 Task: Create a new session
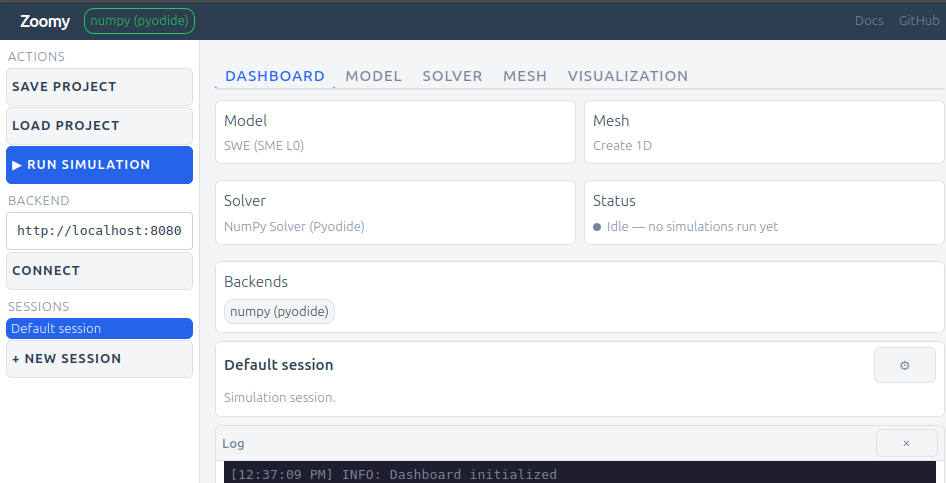coord(100,359)
